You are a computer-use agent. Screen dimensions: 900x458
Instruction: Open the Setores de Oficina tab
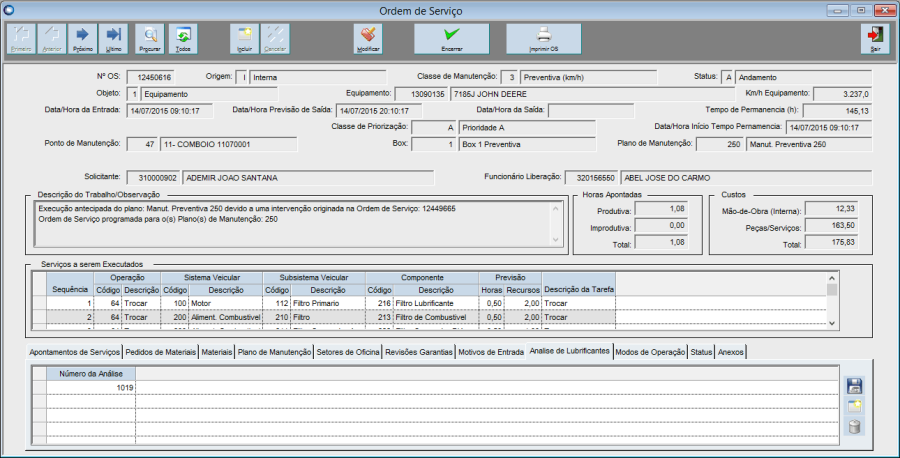coord(348,352)
